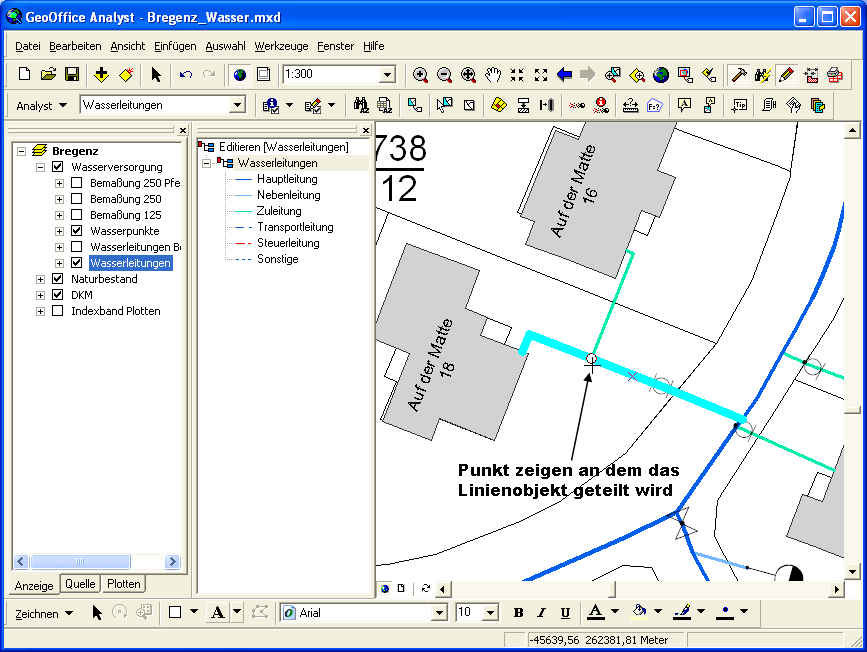
Task: Click the Add Data yellow plus icon
Action: [x=101, y=75]
